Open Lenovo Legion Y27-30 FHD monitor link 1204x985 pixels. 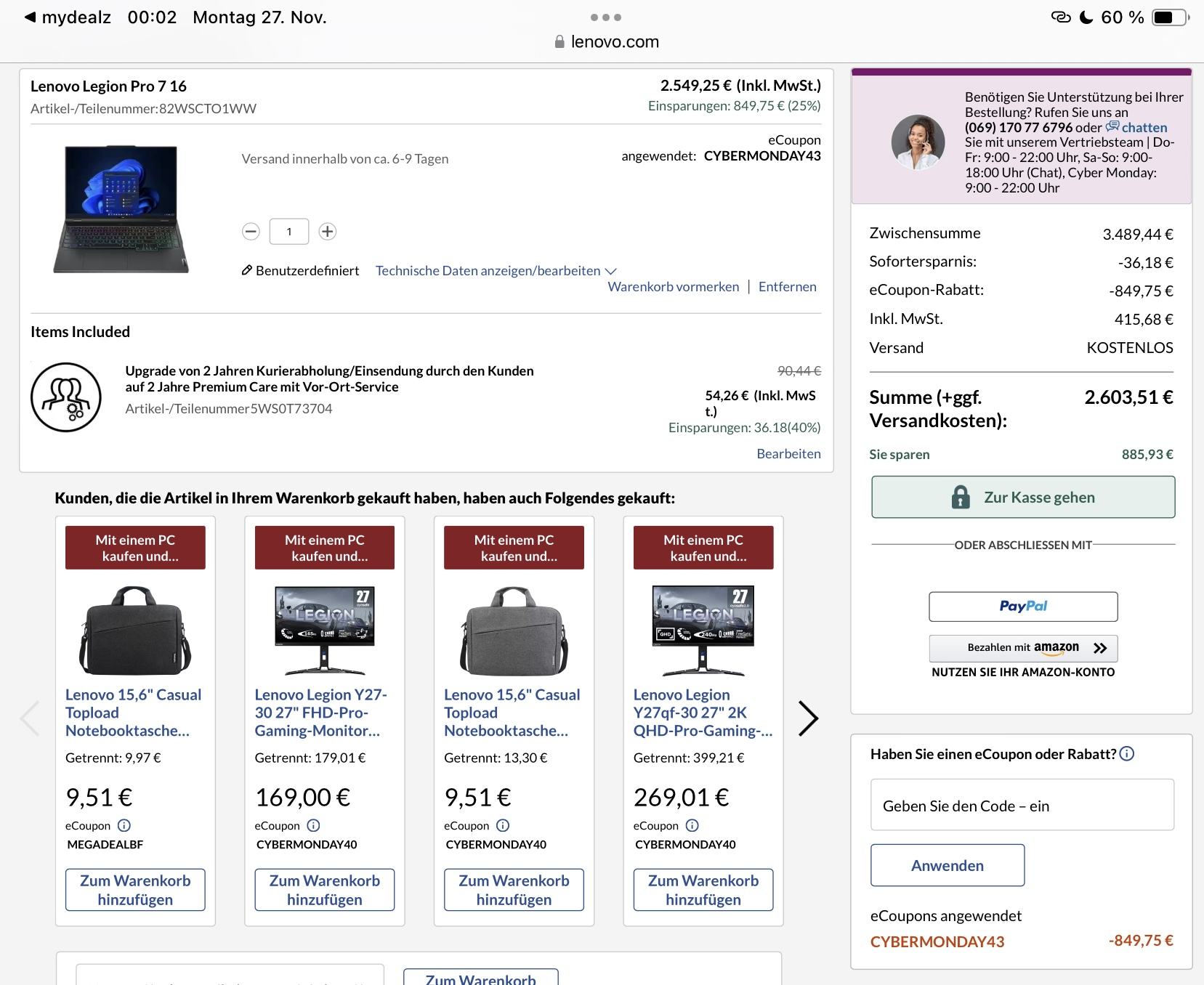click(x=321, y=713)
